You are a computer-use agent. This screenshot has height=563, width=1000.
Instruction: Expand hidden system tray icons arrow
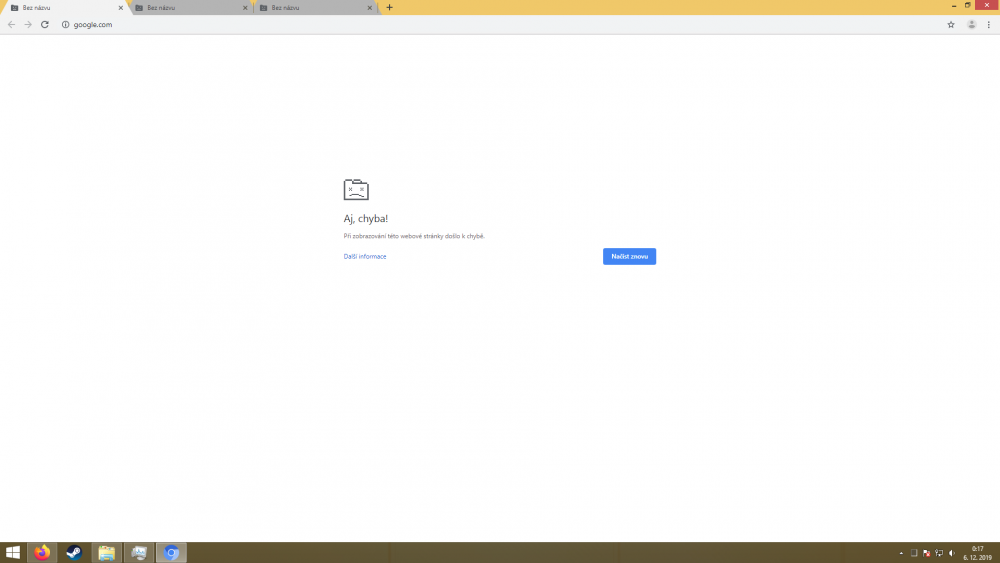[901, 553]
